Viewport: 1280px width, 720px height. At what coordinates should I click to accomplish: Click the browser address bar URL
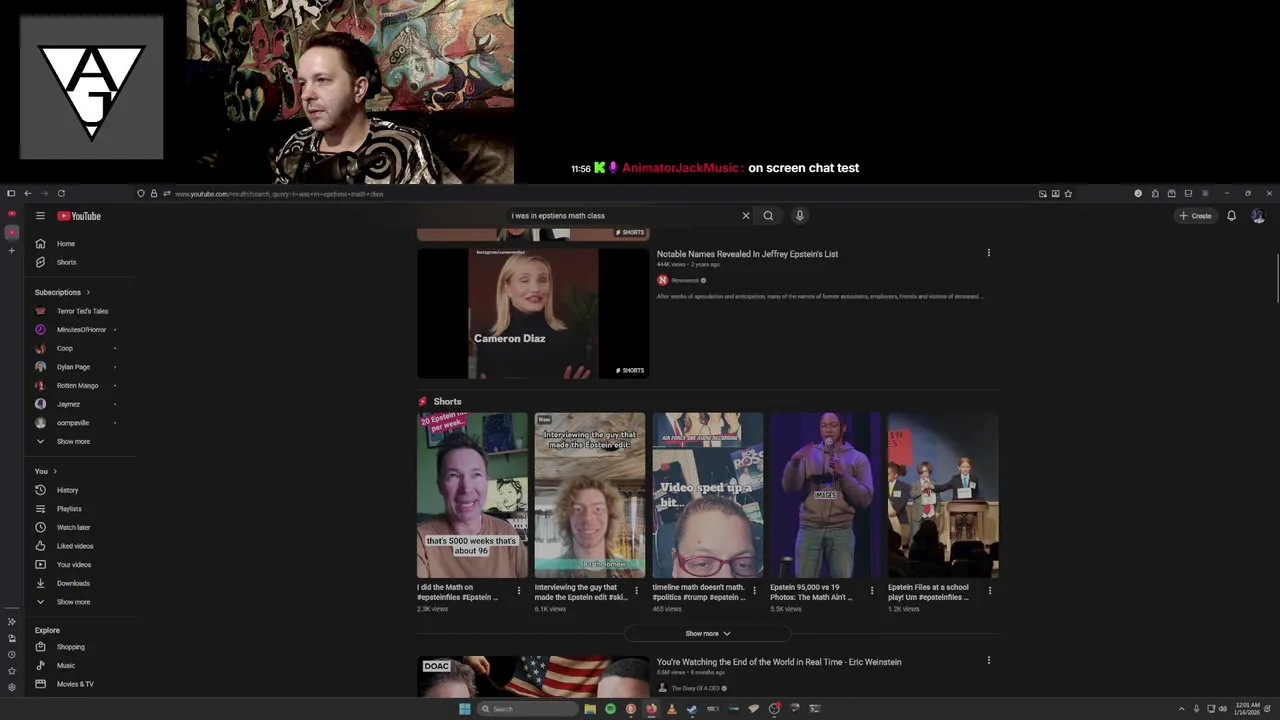280,194
